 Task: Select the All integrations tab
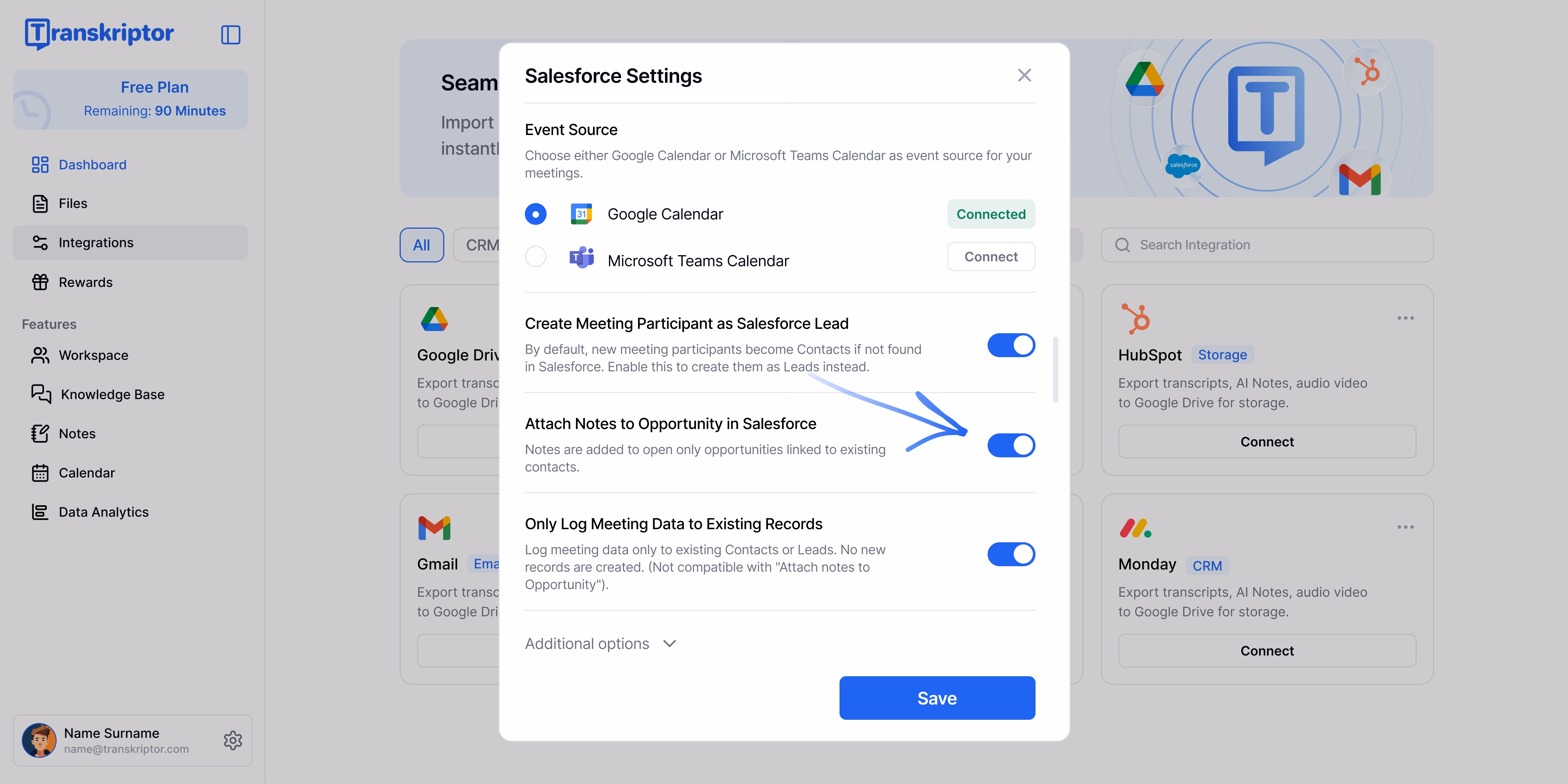pos(422,245)
